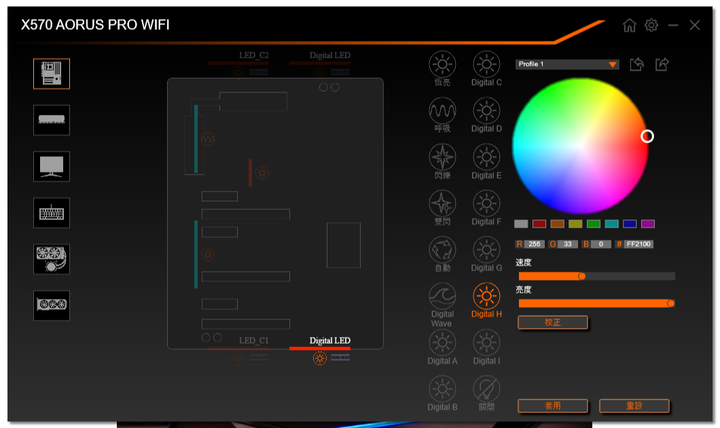720x428 pixels.
Task: Choose the 自動 color cycle mode
Action: 442,254
